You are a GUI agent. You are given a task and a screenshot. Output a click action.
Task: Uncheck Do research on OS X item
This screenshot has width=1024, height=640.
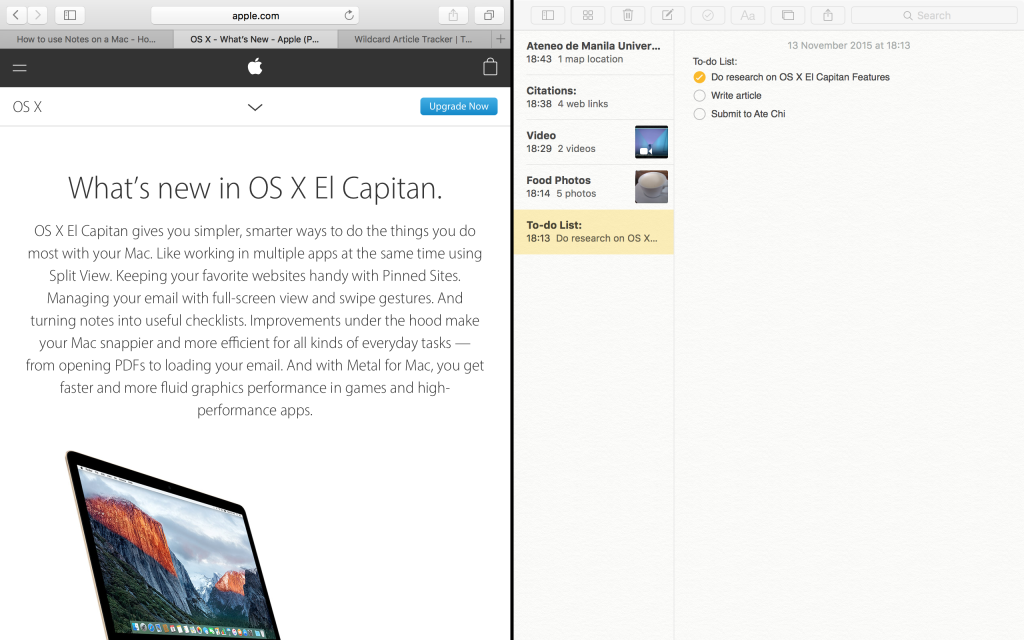coord(699,77)
